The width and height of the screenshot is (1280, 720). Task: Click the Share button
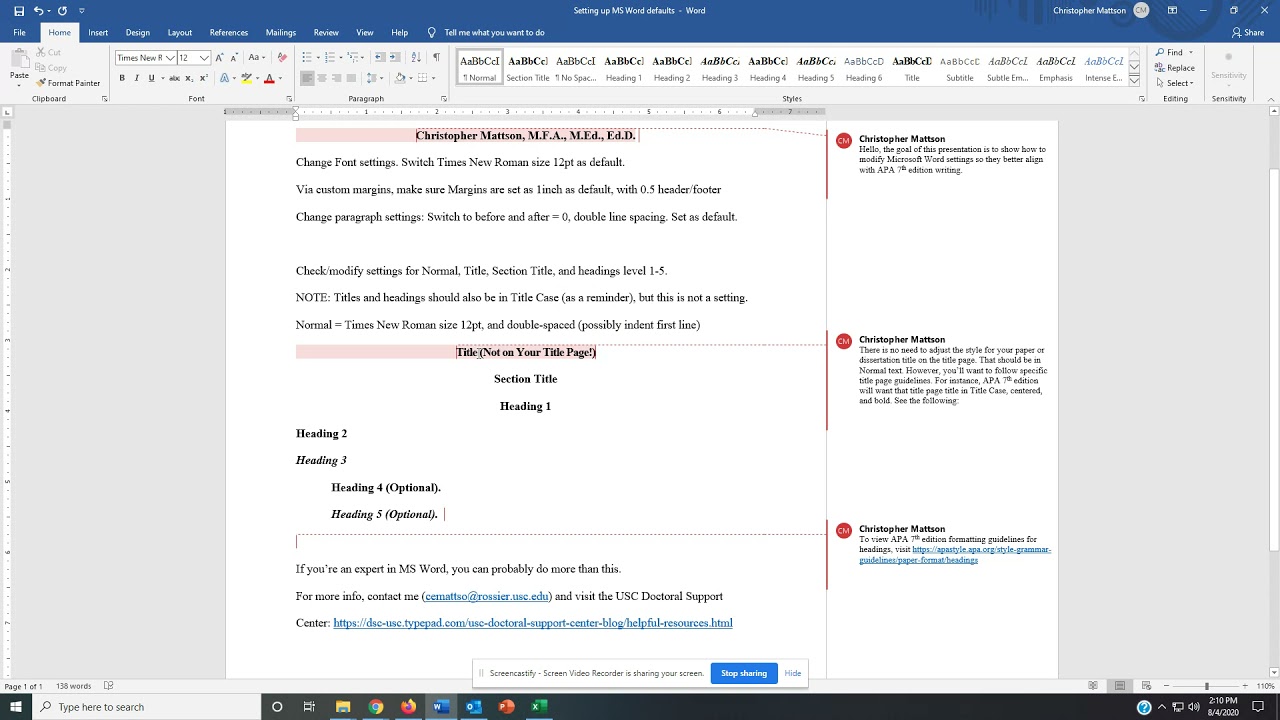pos(1248,33)
